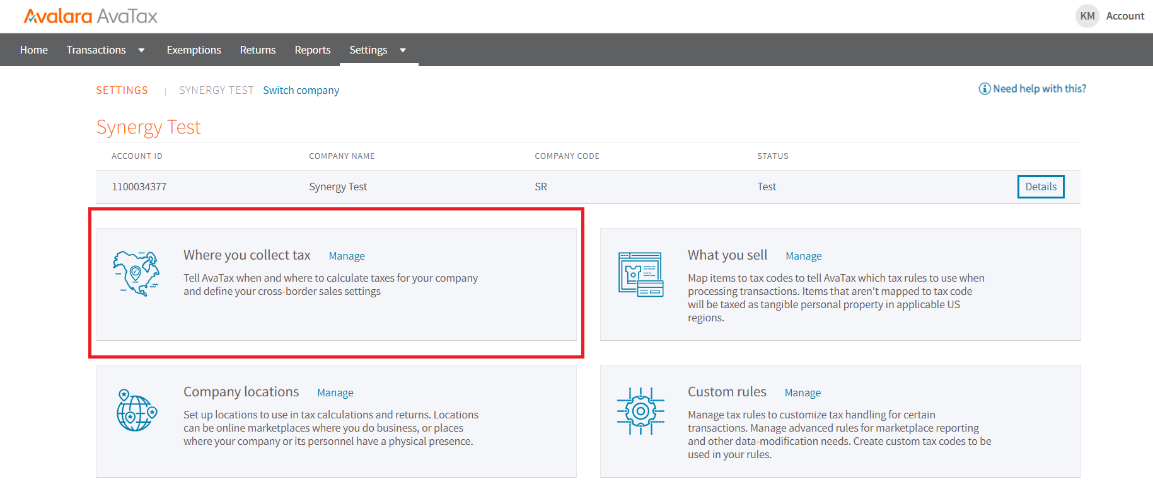Screen dimensions: 1153x494
Task: Click the Custom rules gear icon
Action: pyautogui.click(x=640, y=409)
